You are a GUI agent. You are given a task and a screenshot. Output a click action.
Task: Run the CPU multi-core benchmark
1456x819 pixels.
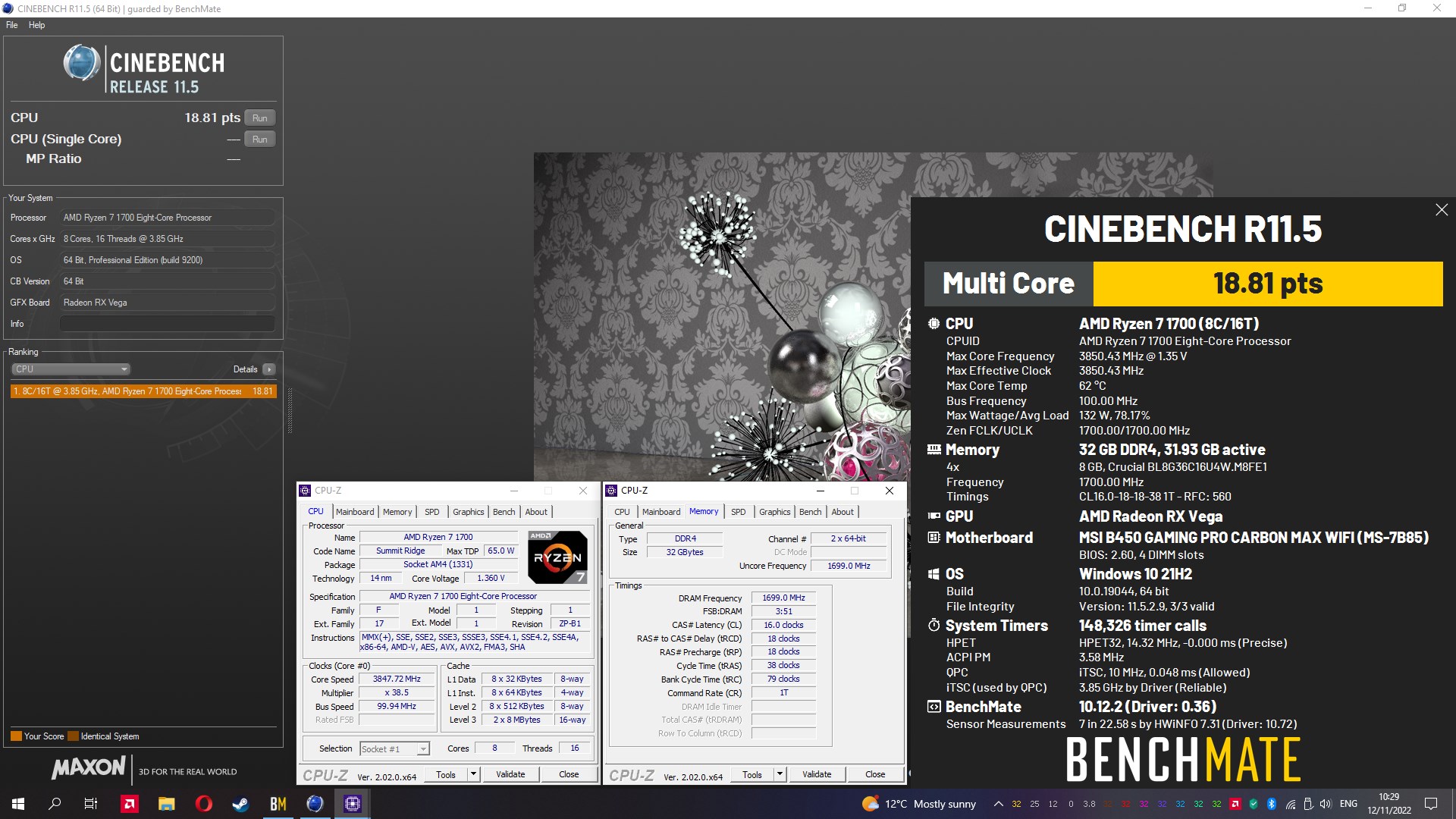click(259, 118)
